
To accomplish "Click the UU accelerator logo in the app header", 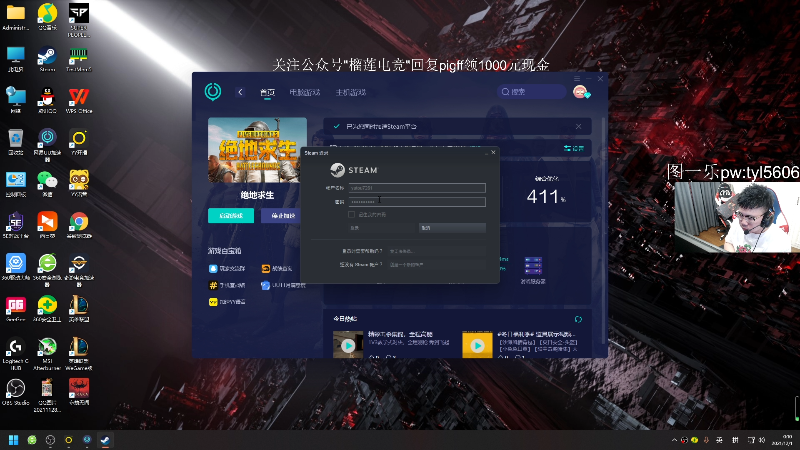I will [213, 92].
